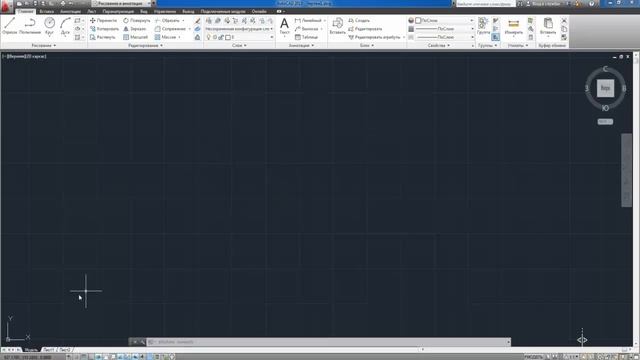Open the linetype ПоСлою dropdown

pyautogui.click(x=444, y=37)
